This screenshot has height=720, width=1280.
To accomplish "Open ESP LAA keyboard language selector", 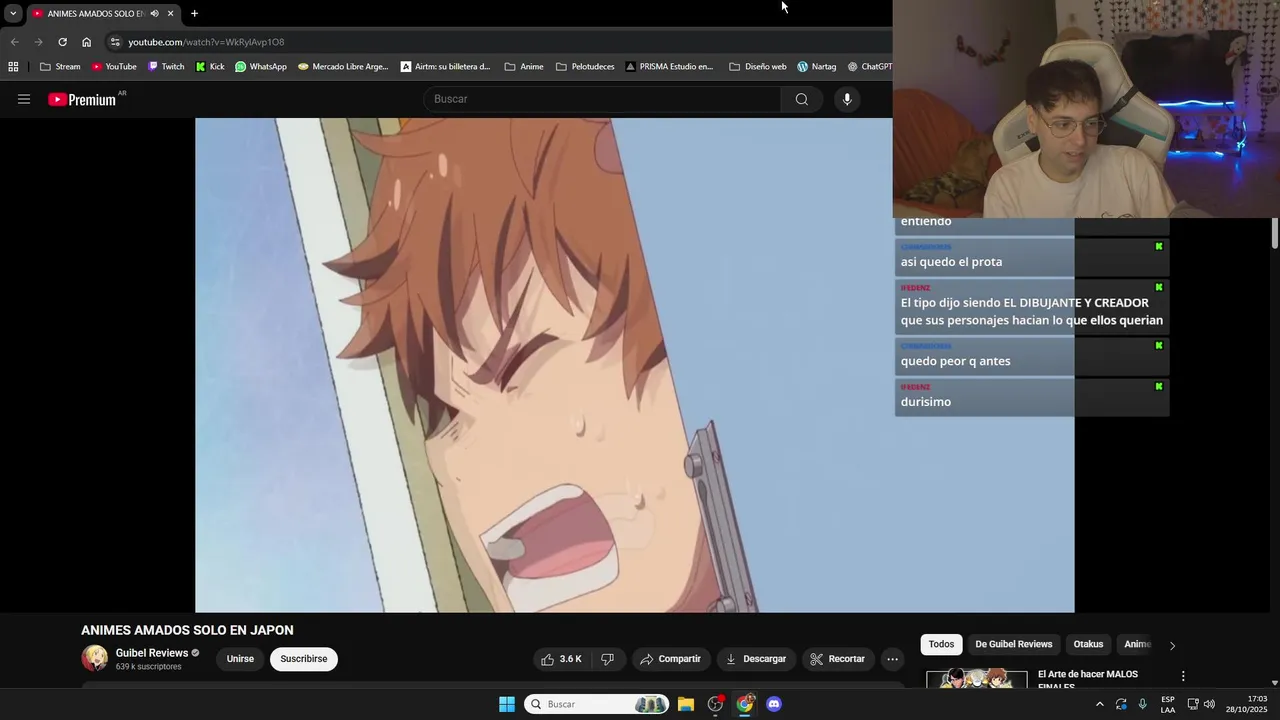I will [1168, 704].
